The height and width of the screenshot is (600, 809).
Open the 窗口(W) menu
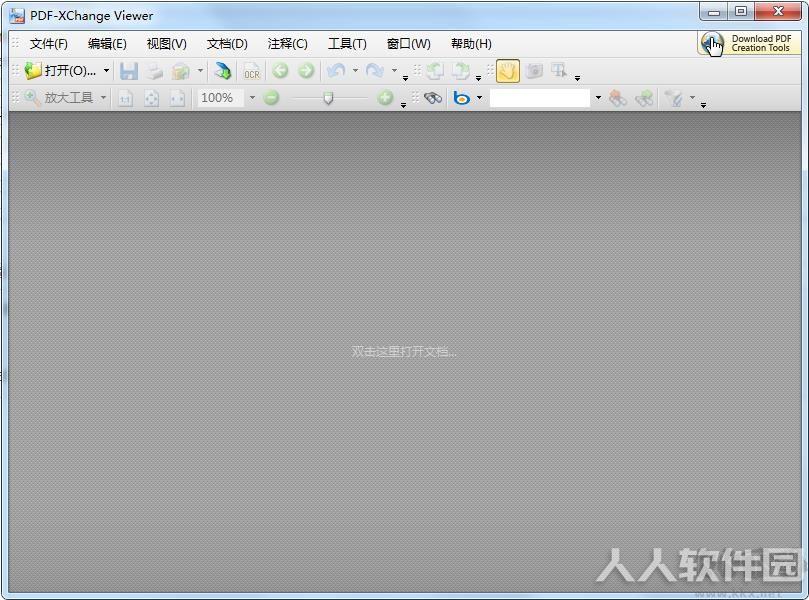point(409,44)
